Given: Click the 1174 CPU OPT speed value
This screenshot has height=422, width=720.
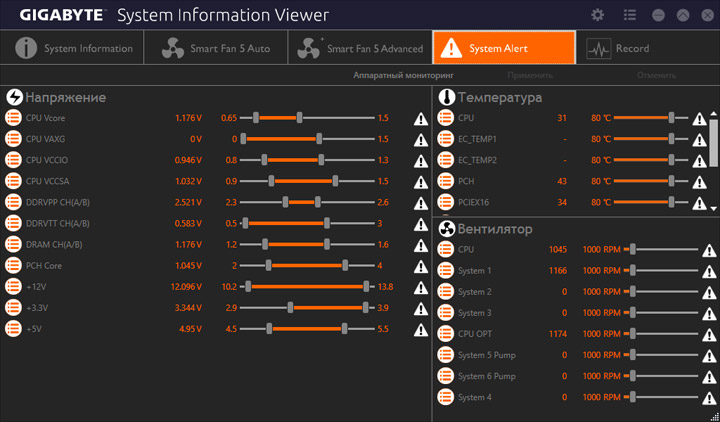Looking at the screenshot, I should [x=557, y=334].
